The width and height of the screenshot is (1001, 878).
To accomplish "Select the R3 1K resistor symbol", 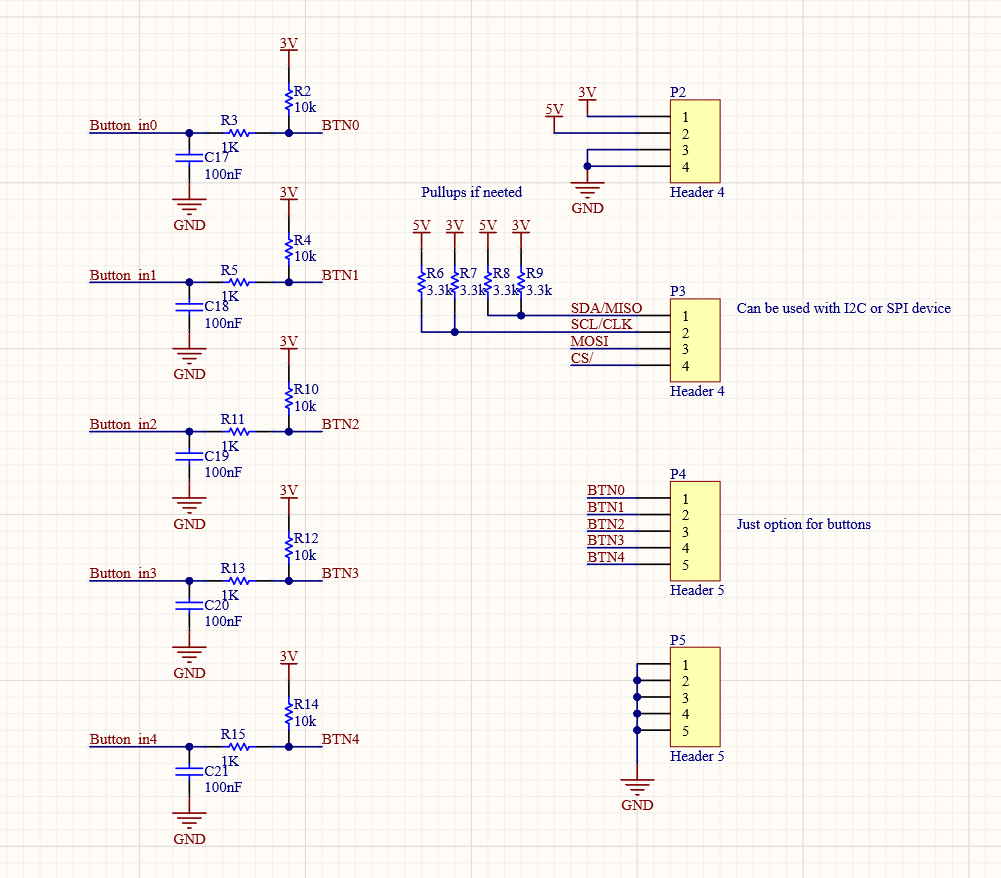I will point(238,132).
